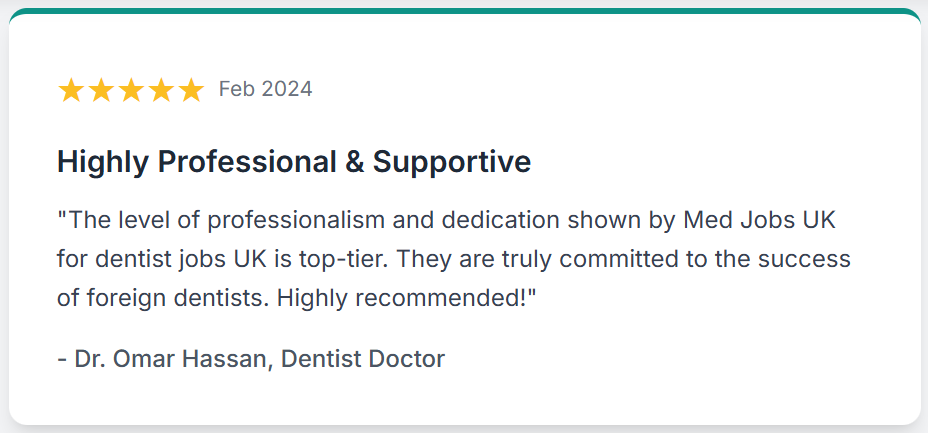This screenshot has height=433, width=928.
Task: Choose the fourth gold rating star
Action: (x=161, y=90)
